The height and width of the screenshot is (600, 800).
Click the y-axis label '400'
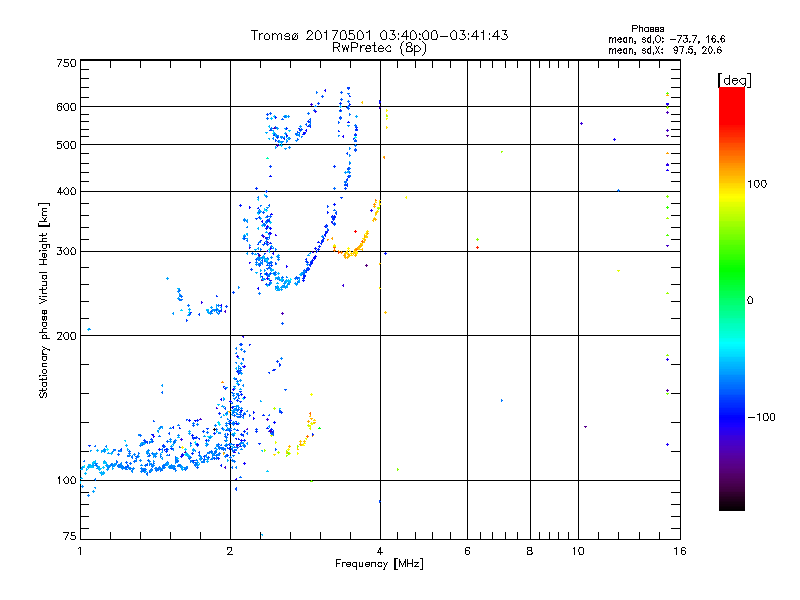66,191
